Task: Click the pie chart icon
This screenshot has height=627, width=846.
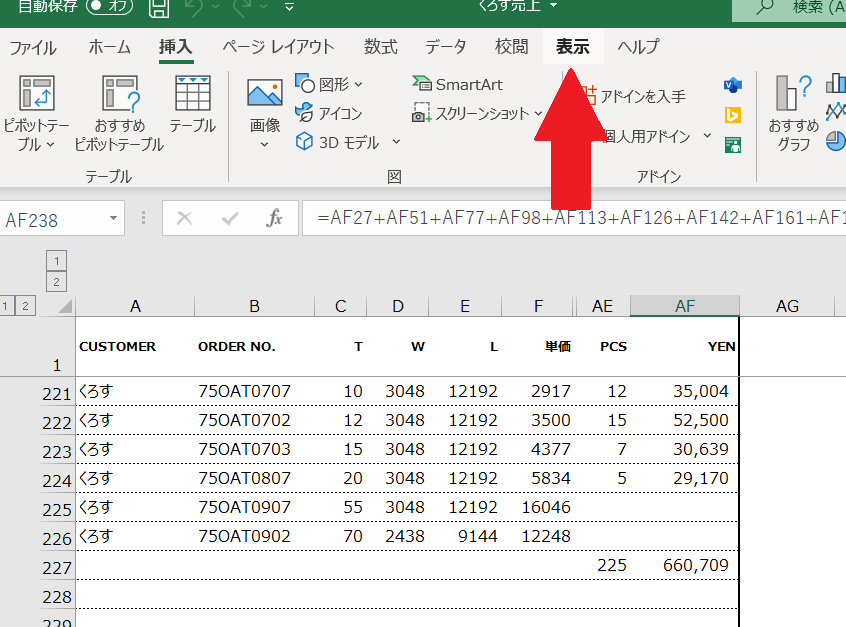Action: coord(836,141)
